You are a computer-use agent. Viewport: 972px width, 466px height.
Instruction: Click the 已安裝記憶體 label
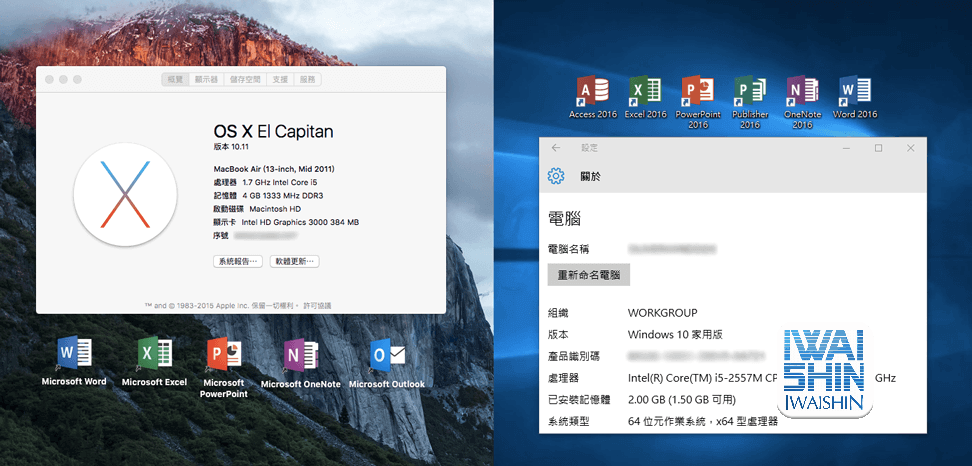(x=579, y=400)
